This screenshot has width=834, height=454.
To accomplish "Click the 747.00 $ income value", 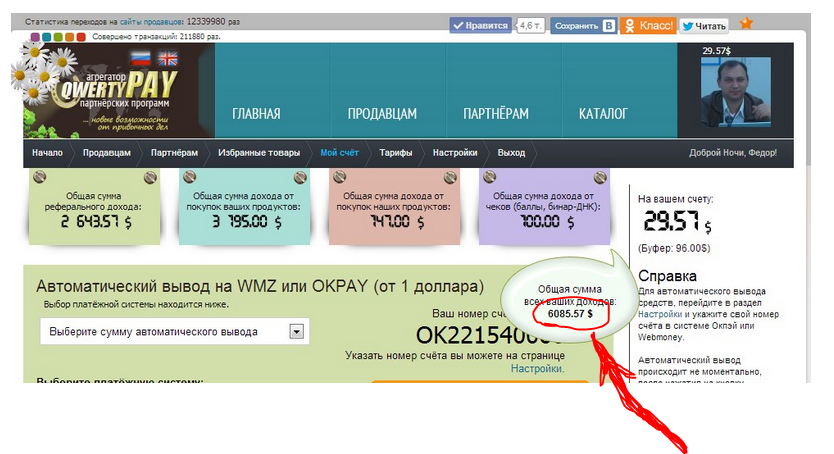I will (x=397, y=222).
